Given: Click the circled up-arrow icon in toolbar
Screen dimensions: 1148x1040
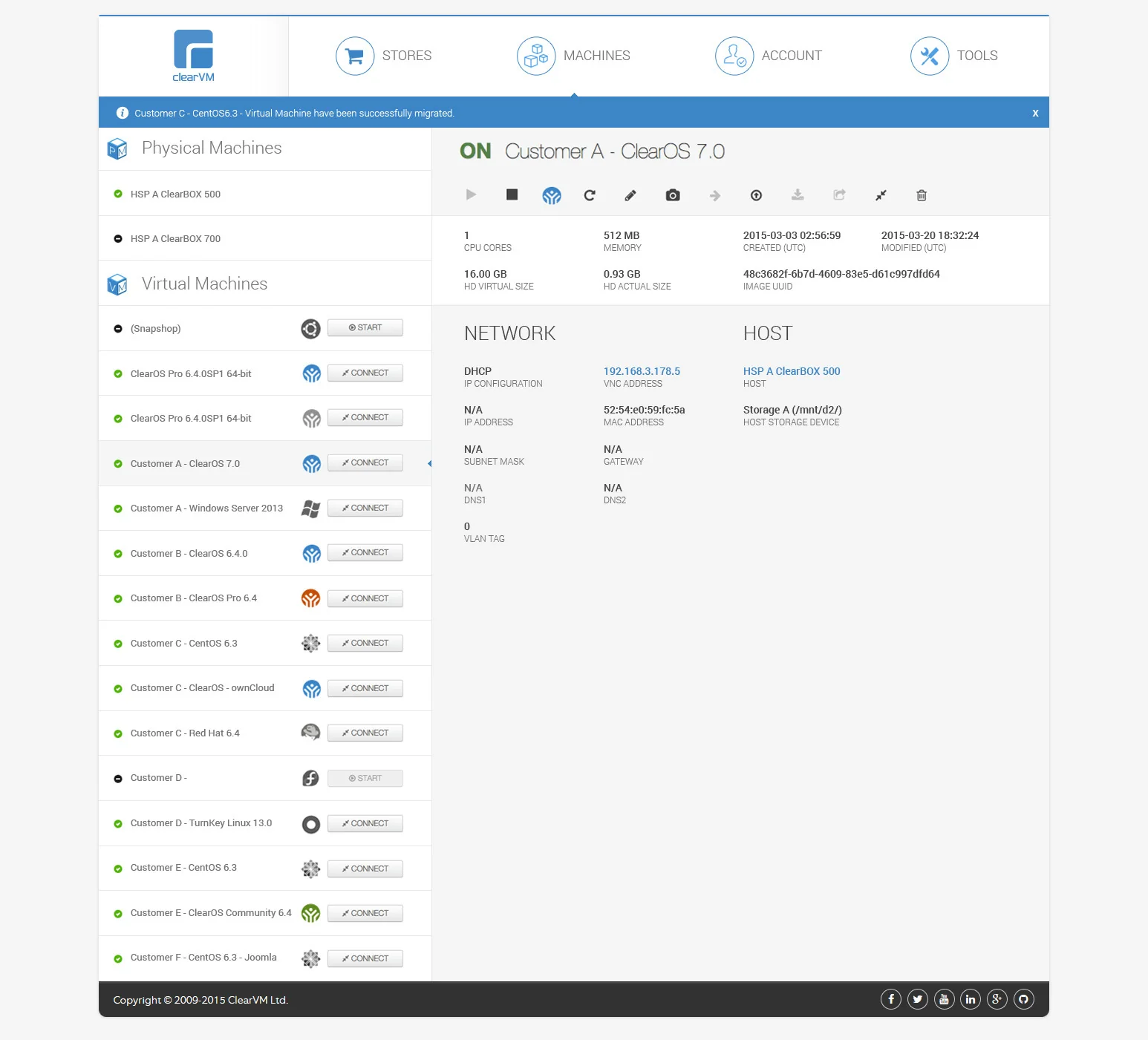Looking at the screenshot, I should tap(756, 195).
